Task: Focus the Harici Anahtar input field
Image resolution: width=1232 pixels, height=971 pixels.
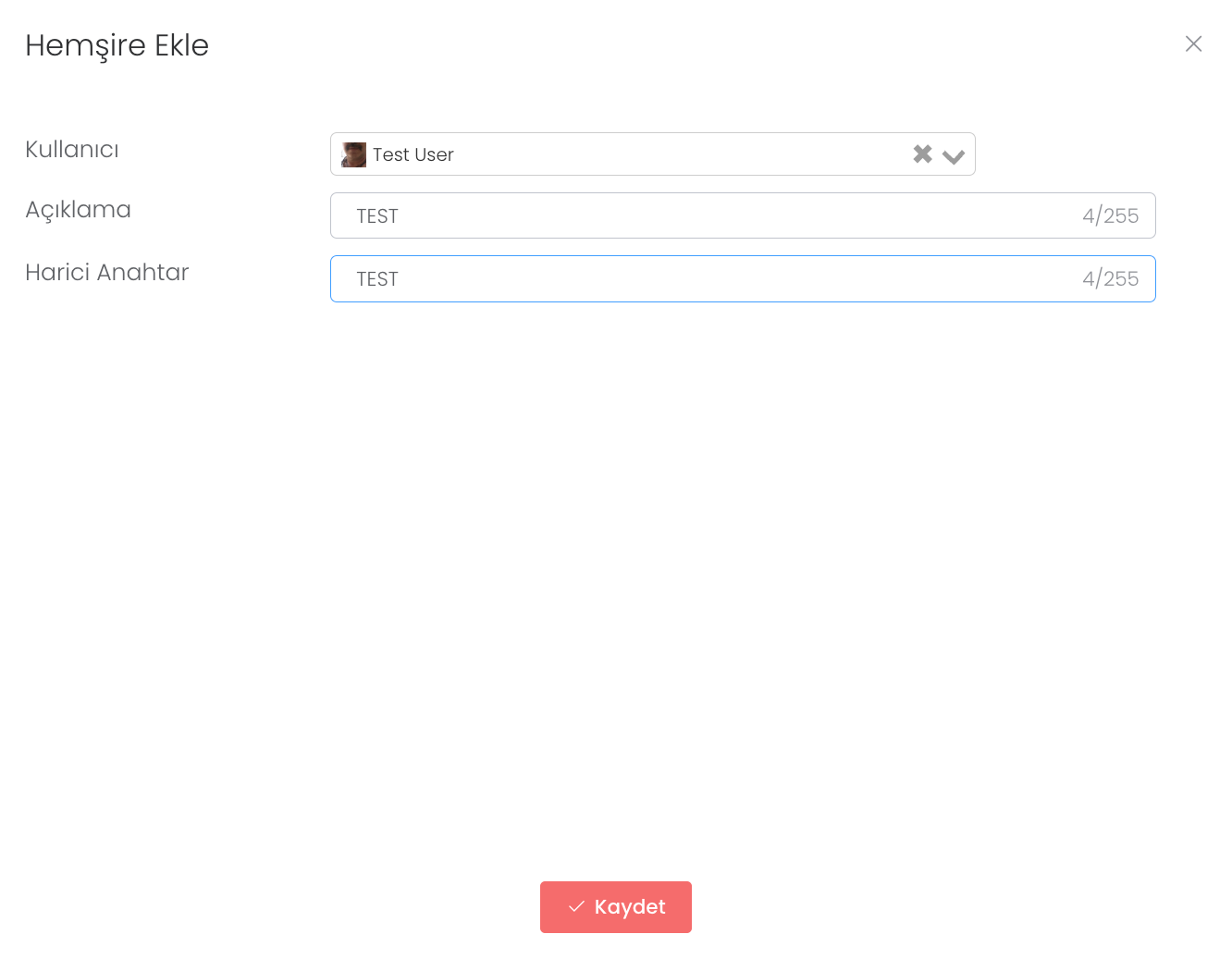Action: point(721,278)
